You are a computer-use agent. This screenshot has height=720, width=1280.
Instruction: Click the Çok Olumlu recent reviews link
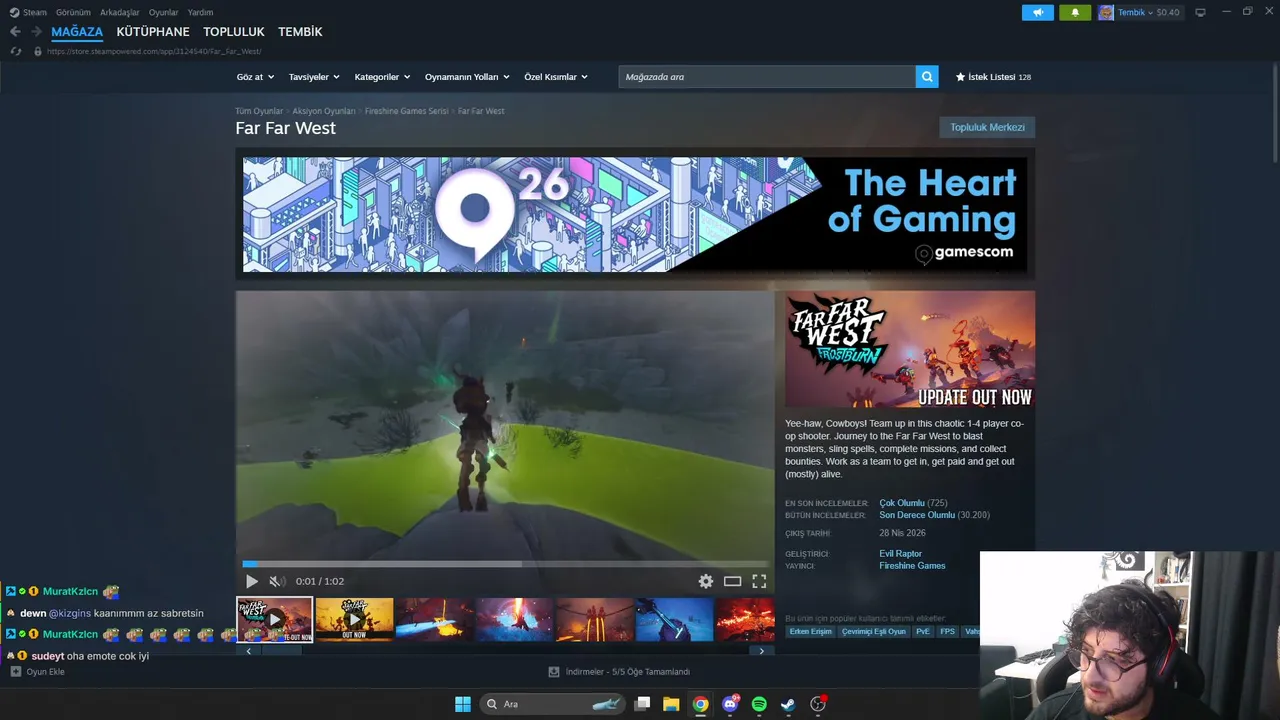(x=902, y=503)
